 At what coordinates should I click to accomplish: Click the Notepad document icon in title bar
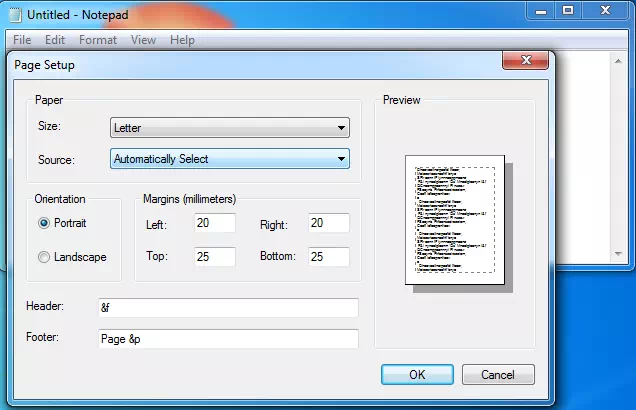(x=15, y=15)
